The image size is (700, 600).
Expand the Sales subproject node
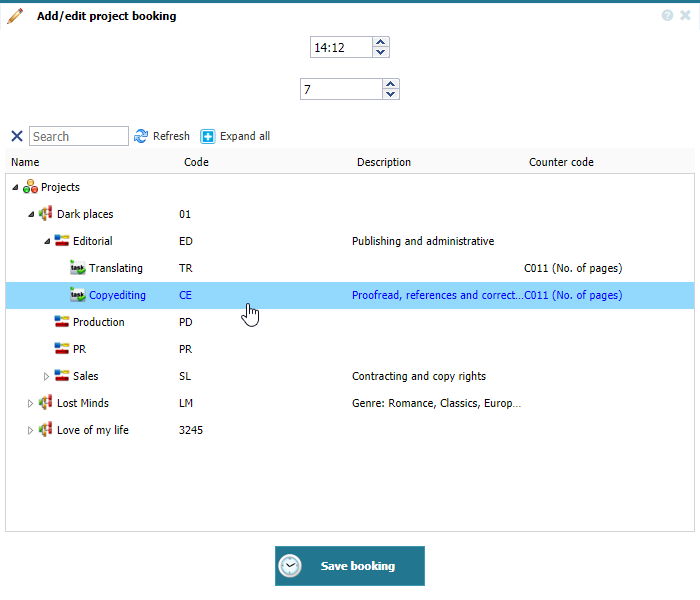(46, 376)
